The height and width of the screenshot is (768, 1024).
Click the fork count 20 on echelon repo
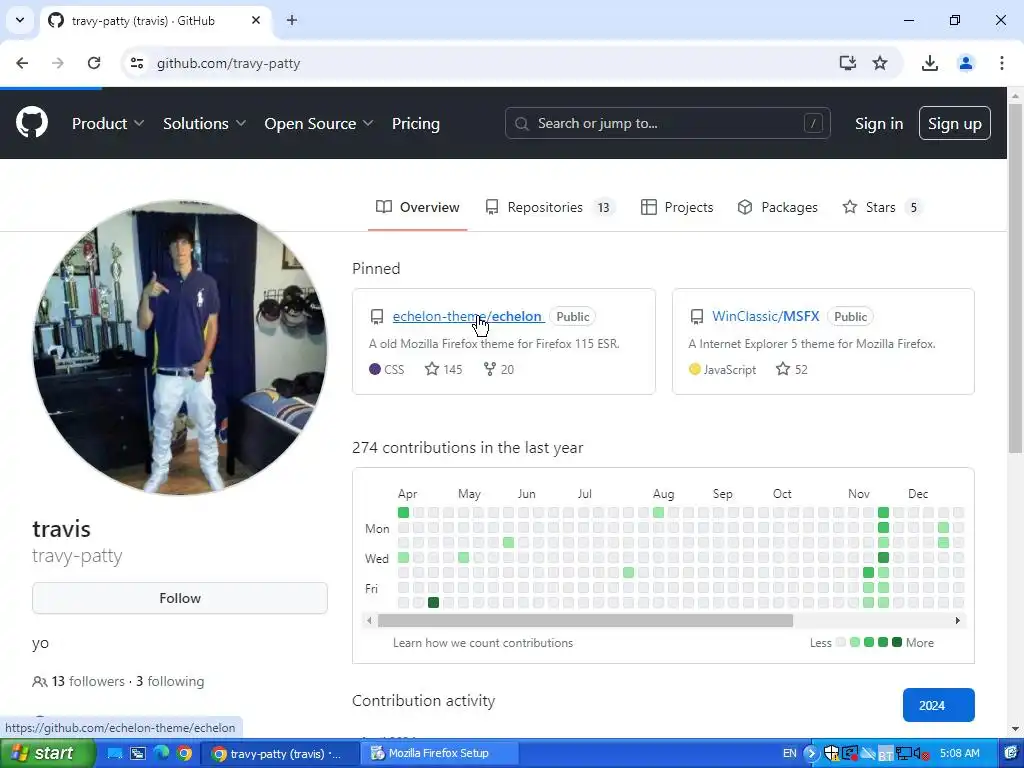[499, 370]
